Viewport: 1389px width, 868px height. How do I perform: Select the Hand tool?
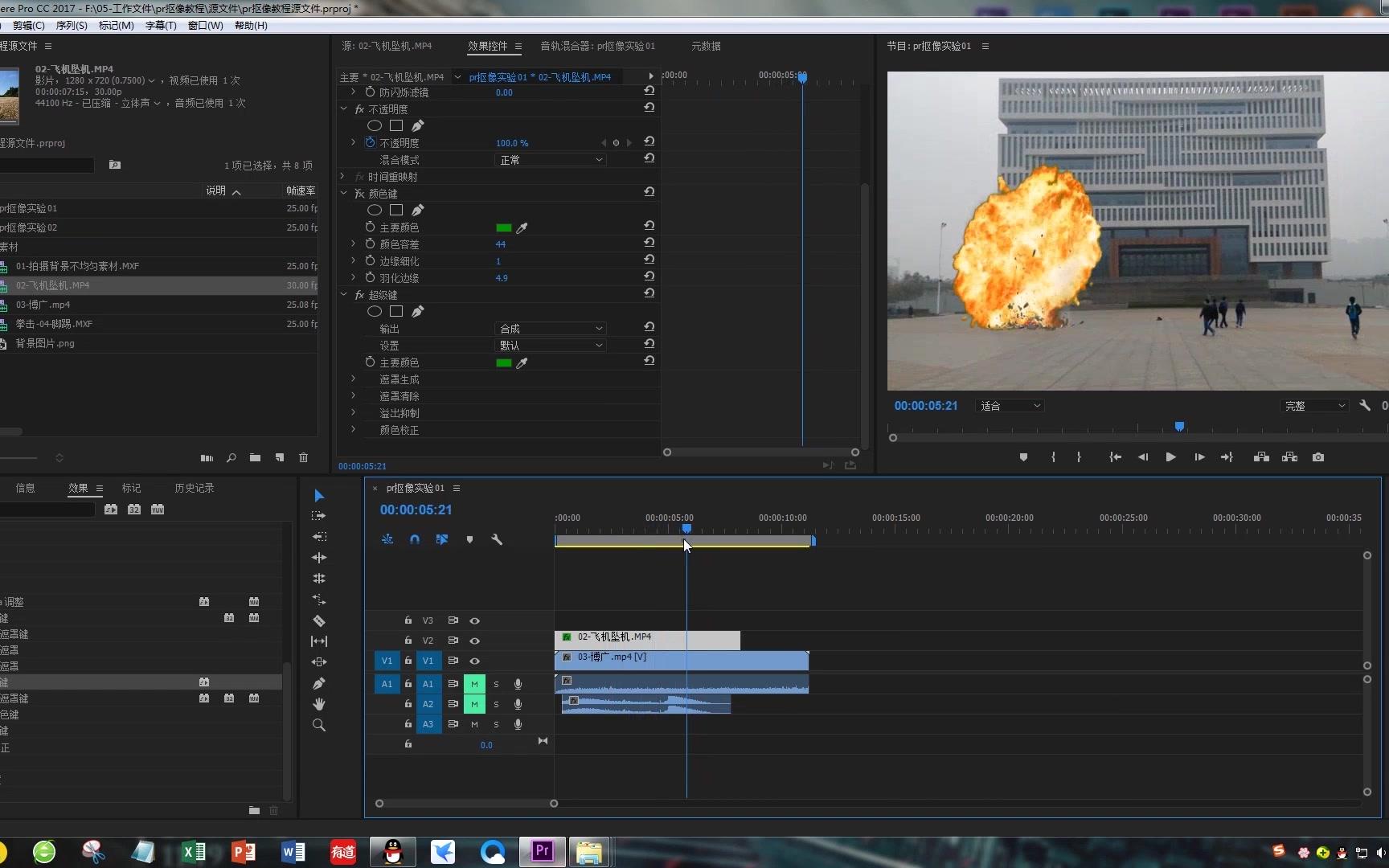pyautogui.click(x=319, y=704)
